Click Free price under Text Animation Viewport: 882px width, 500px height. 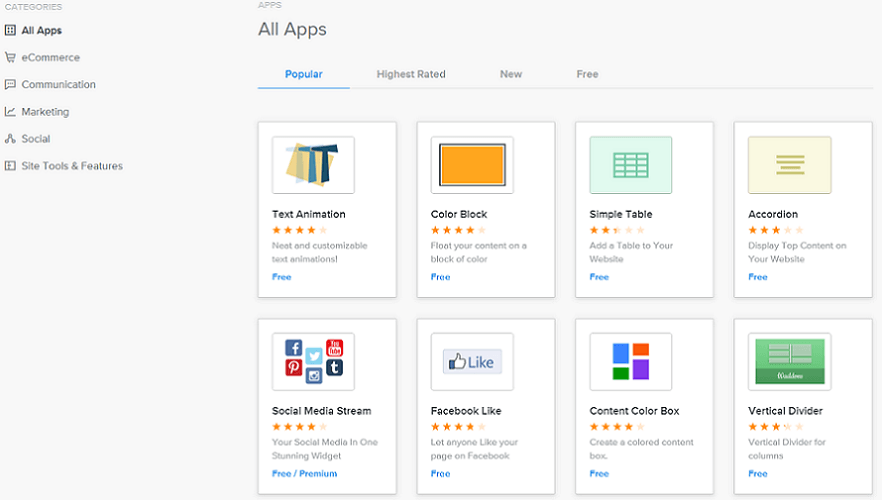click(x=282, y=277)
